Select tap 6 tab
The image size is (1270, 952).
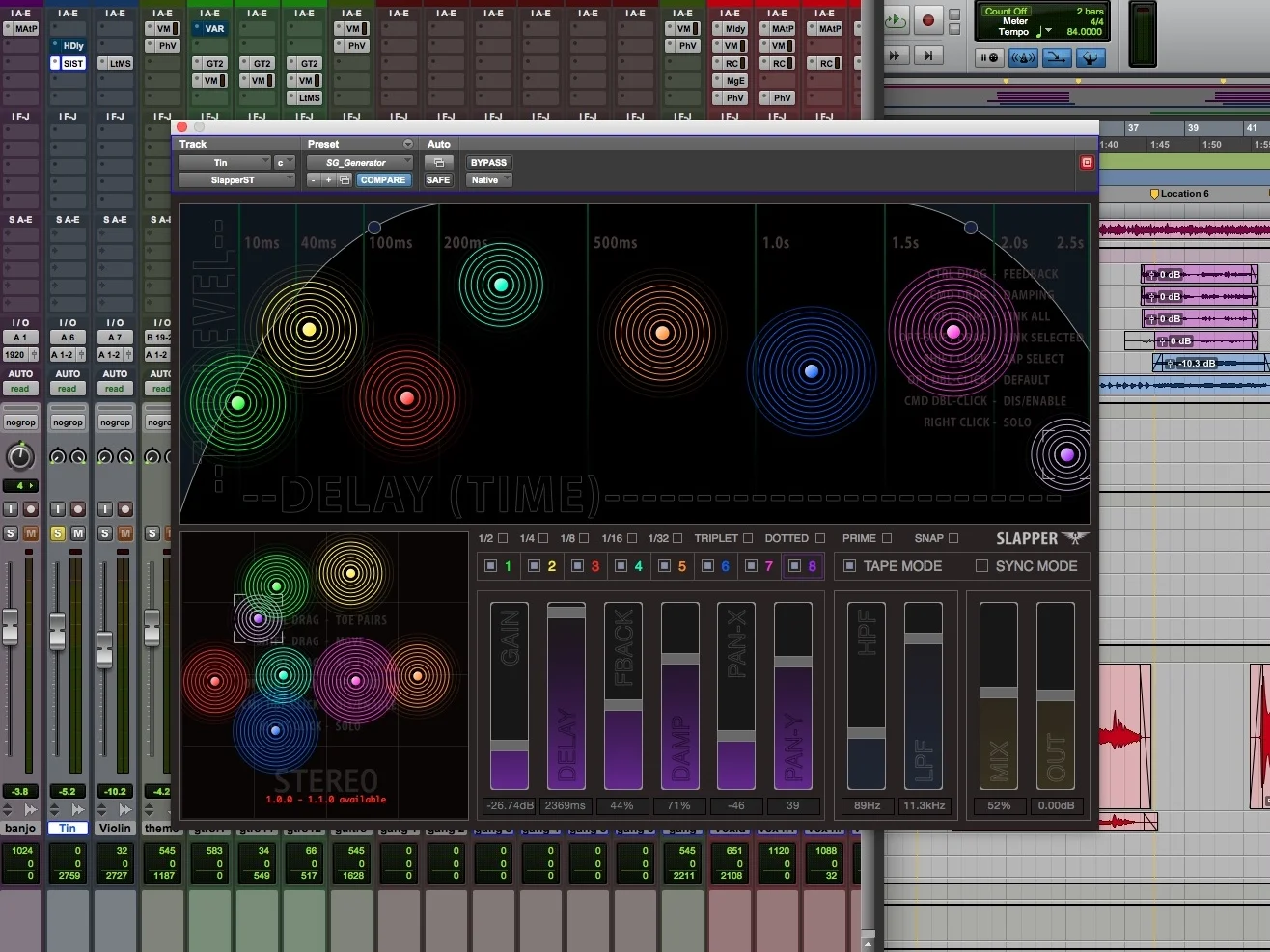click(716, 566)
